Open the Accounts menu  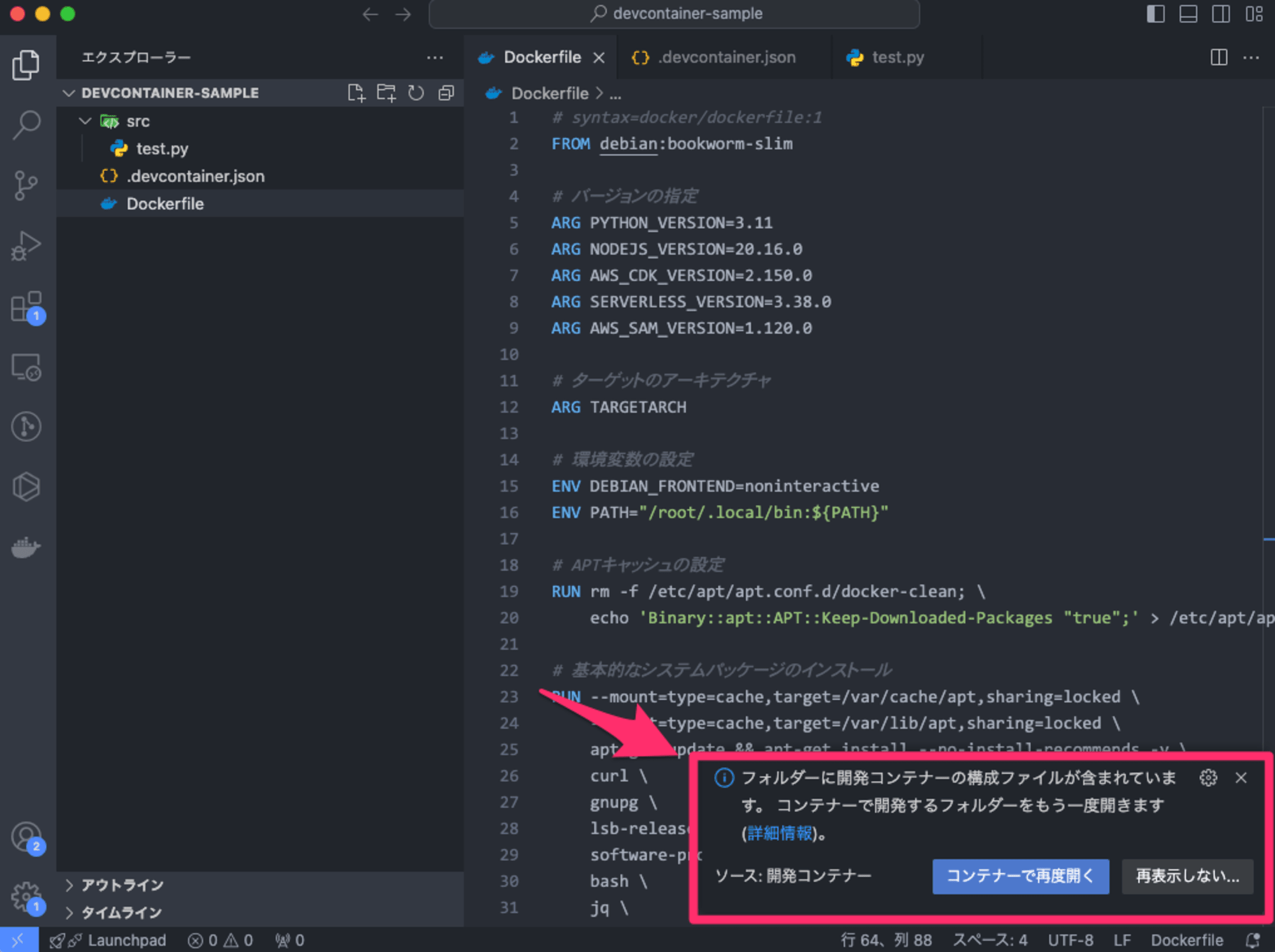click(x=26, y=837)
